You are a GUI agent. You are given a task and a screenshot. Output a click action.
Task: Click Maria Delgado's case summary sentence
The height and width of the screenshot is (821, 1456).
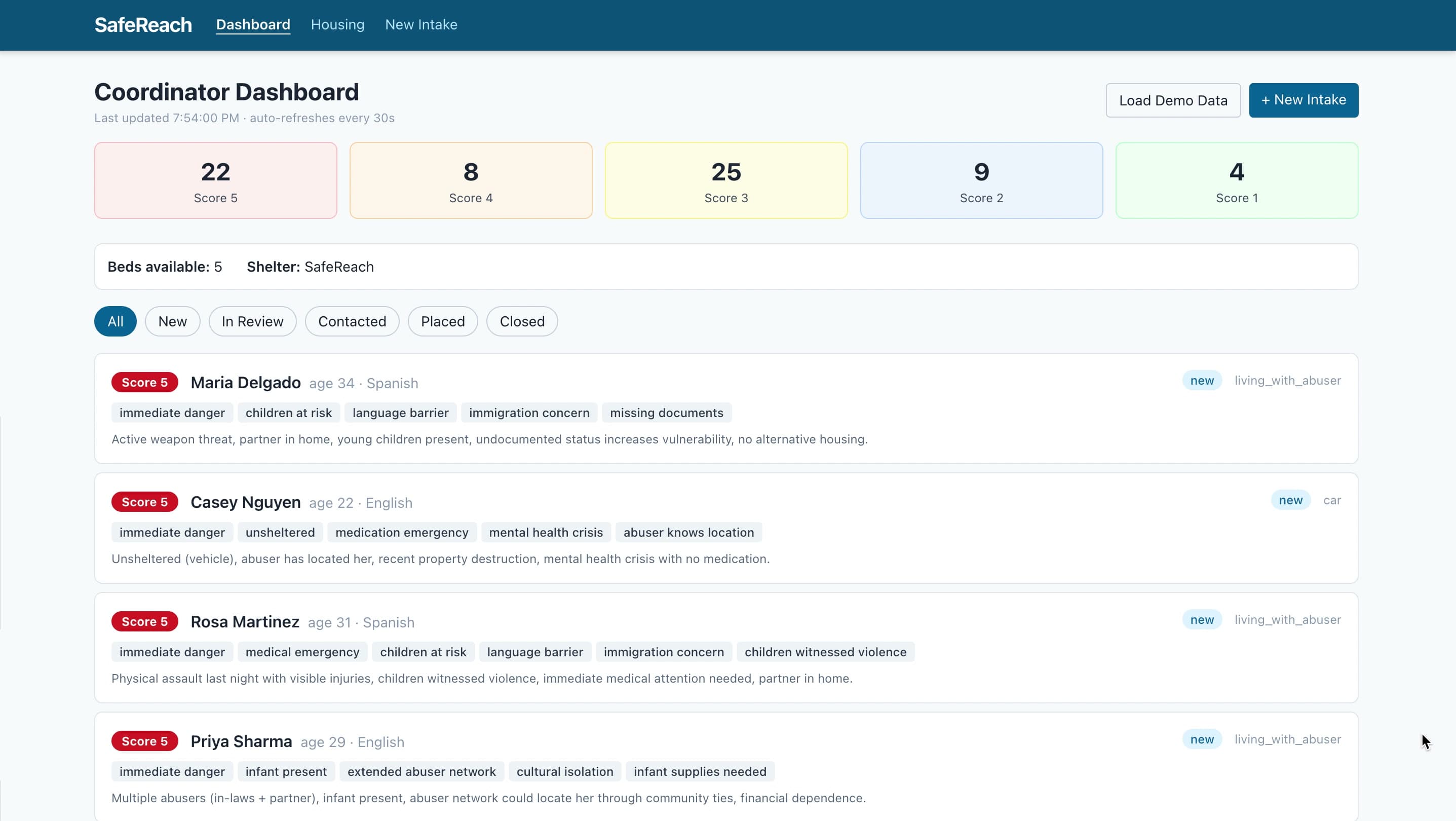(489, 439)
